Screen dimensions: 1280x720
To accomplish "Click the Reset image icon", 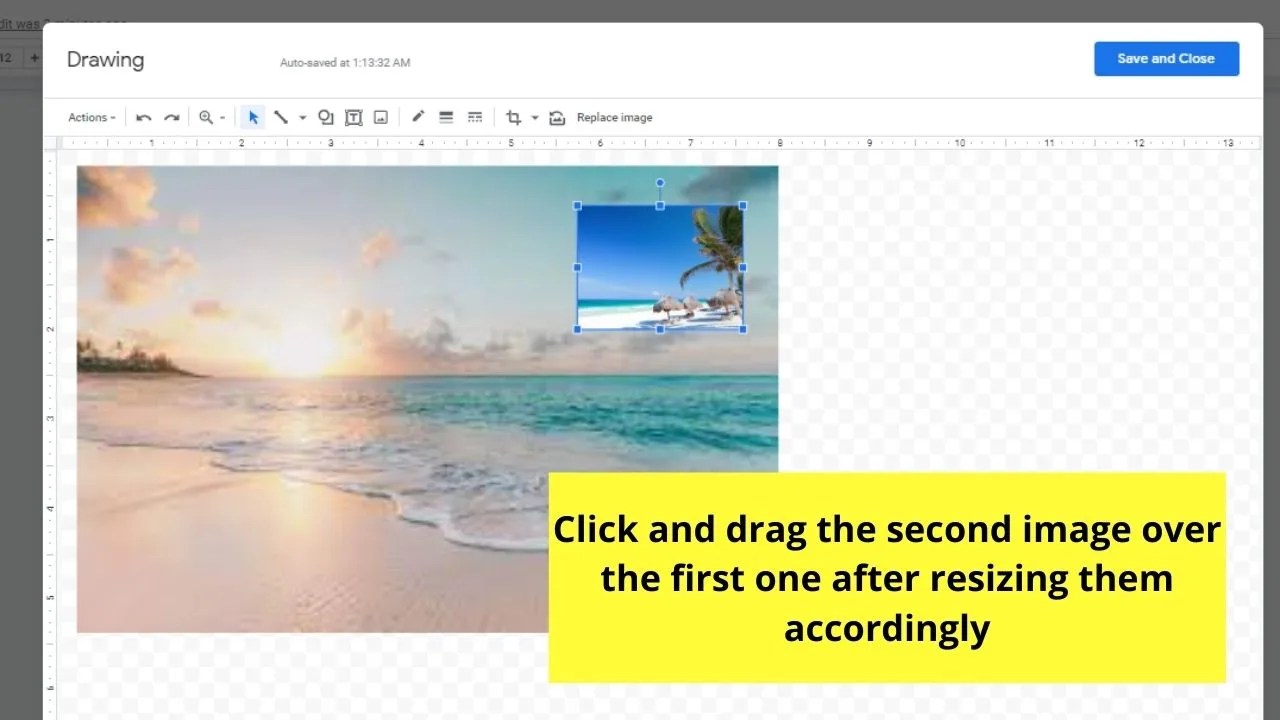I will [x=557, y=117].
